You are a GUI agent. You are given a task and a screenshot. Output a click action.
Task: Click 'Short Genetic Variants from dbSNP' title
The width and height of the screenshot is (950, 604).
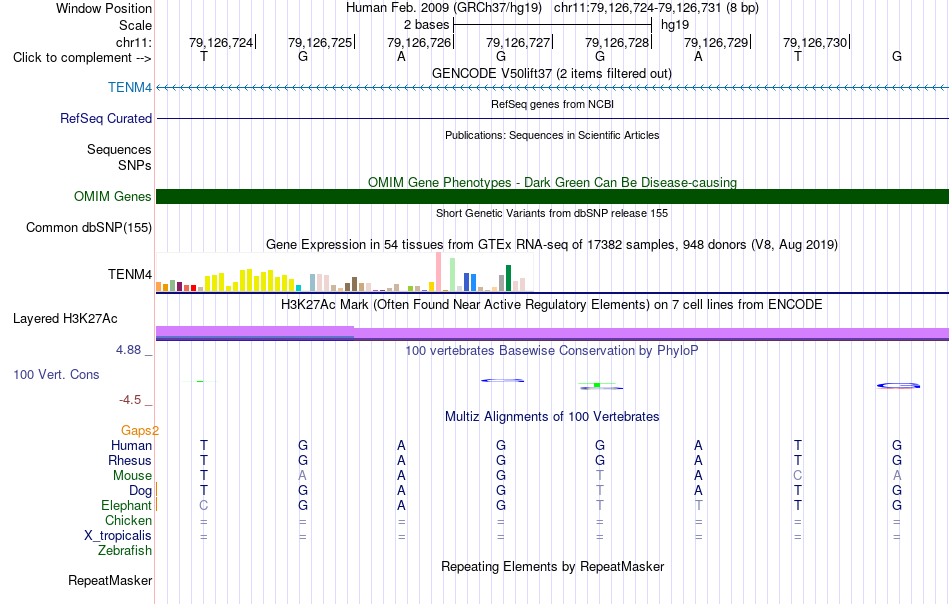tap(552, 213)
